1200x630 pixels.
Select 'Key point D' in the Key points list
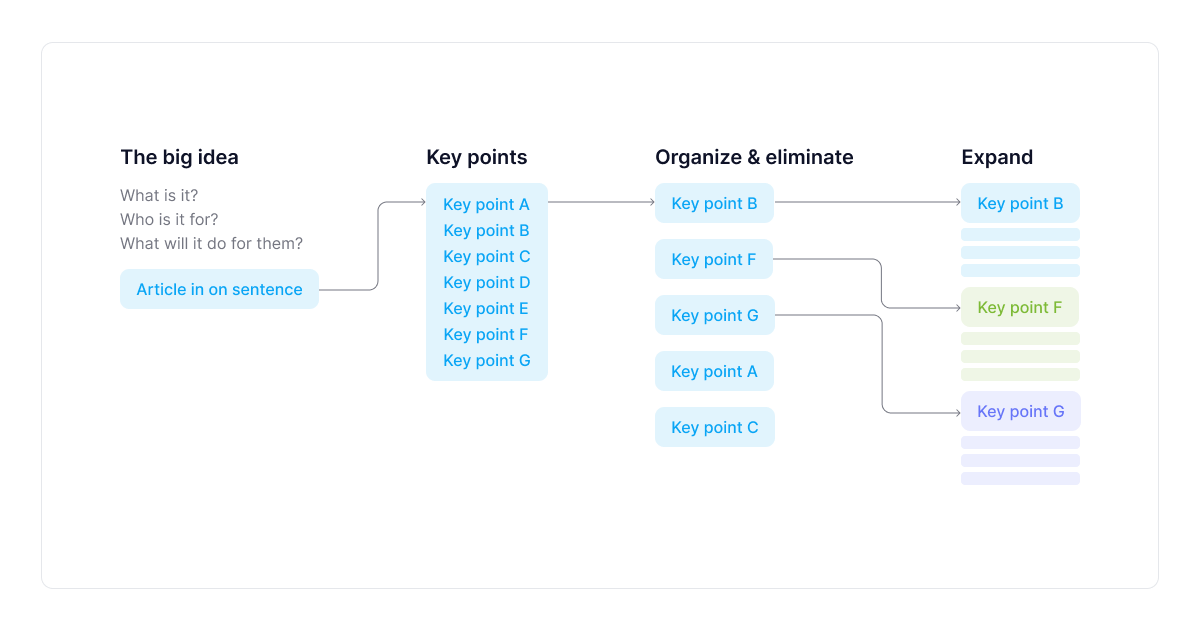486,283
